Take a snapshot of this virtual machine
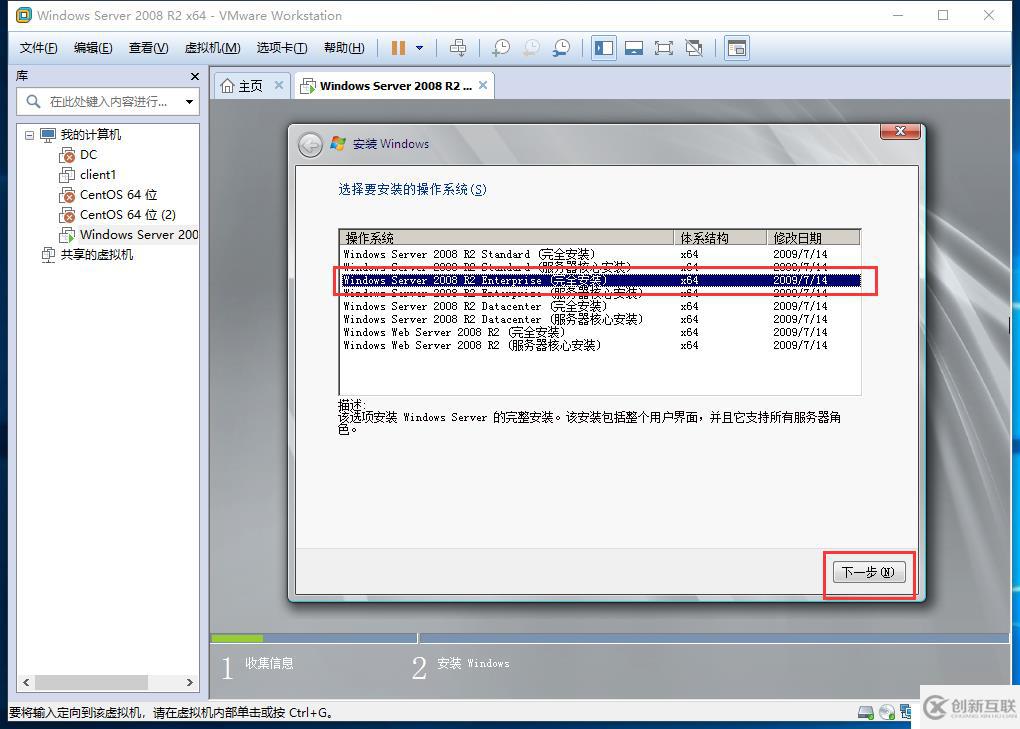Viewport: 1020px width, 729px height. click(x=501, y=47)
